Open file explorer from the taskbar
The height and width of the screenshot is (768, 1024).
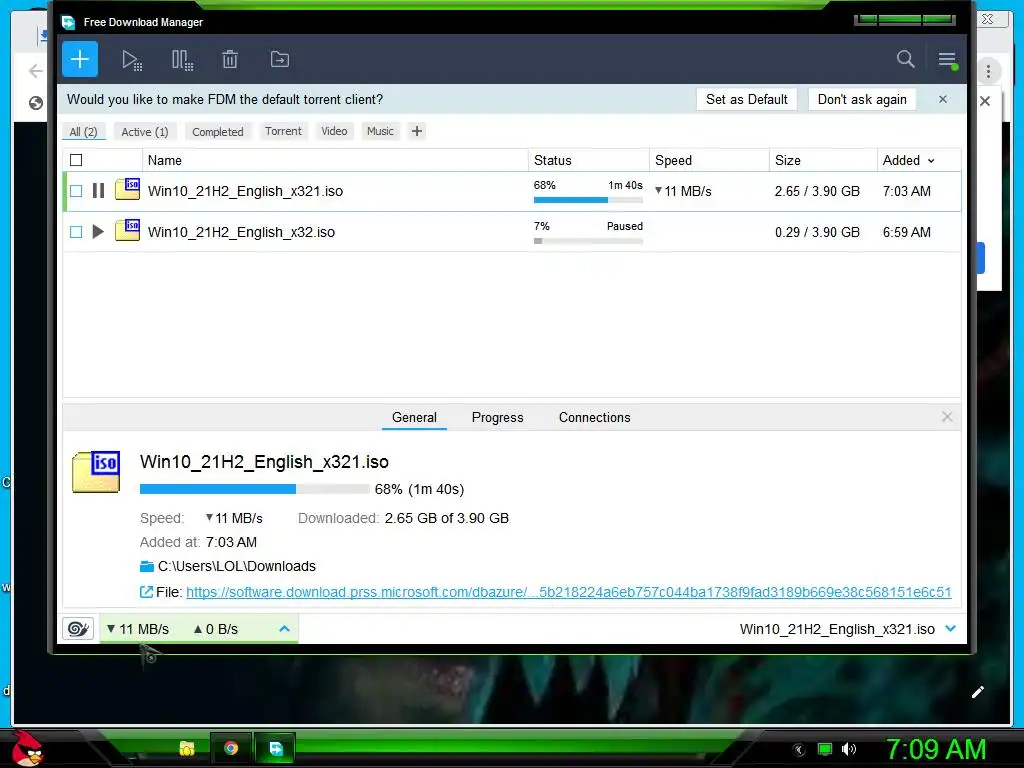[187, 748]
